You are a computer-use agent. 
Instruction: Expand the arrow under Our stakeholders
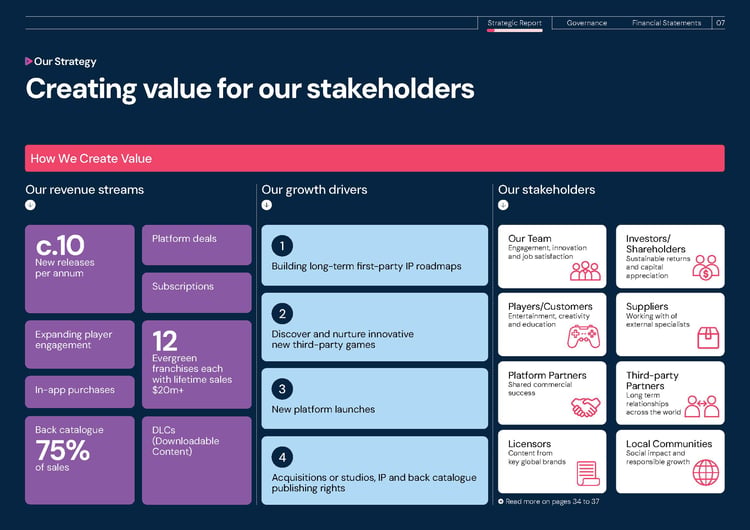point(503,205)
